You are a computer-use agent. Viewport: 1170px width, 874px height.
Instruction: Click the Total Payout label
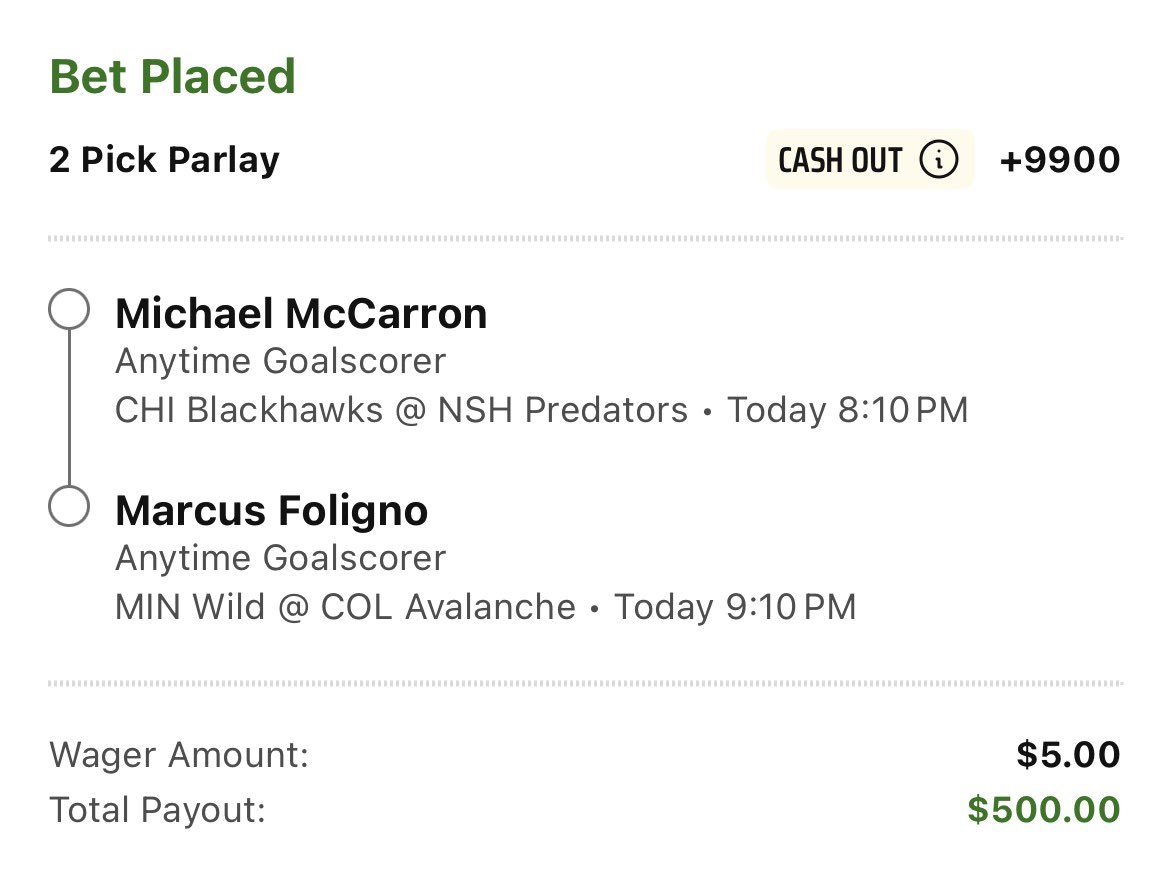coord(157,810)
